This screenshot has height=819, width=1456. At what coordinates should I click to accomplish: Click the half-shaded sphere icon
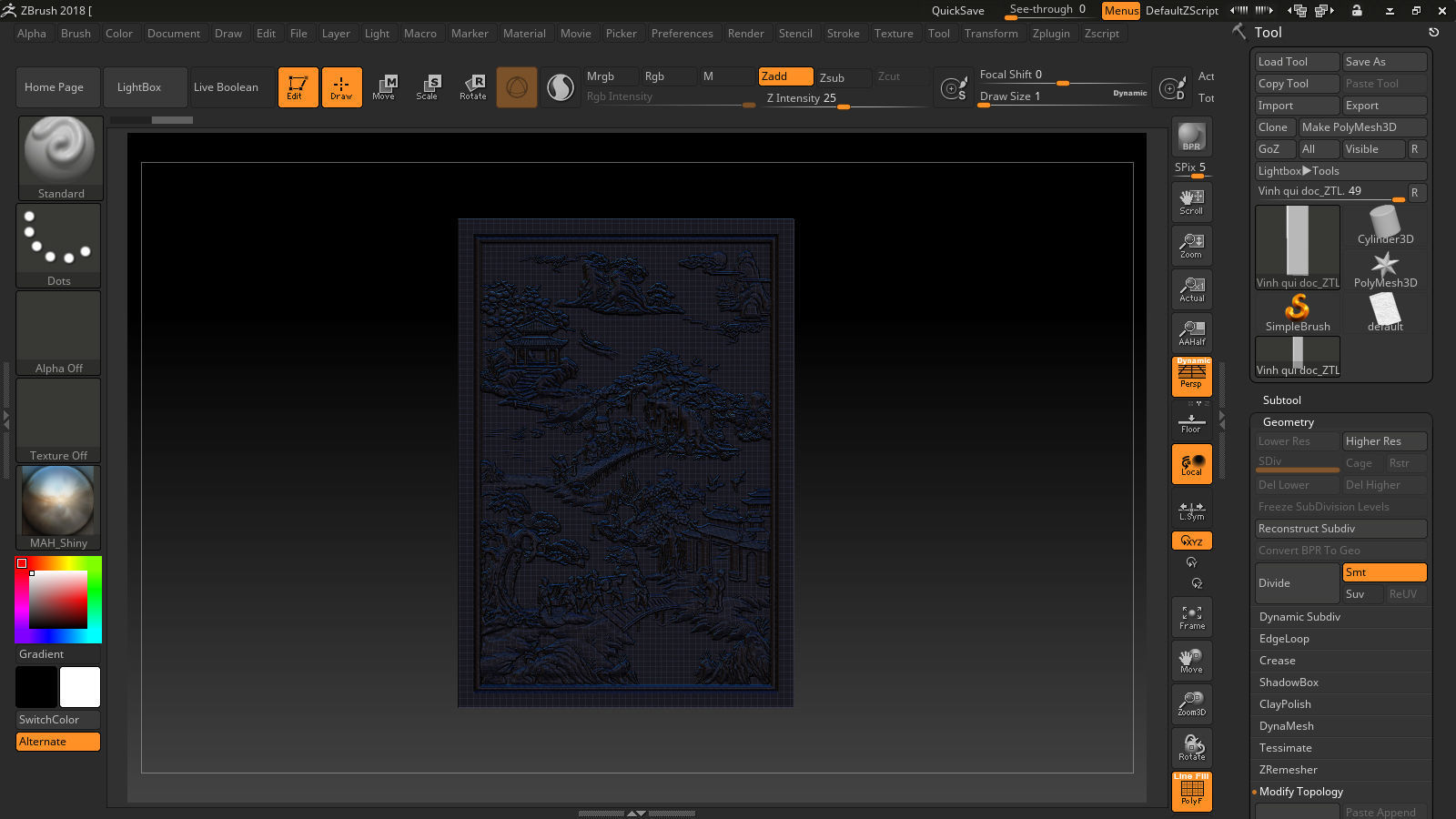561,87
